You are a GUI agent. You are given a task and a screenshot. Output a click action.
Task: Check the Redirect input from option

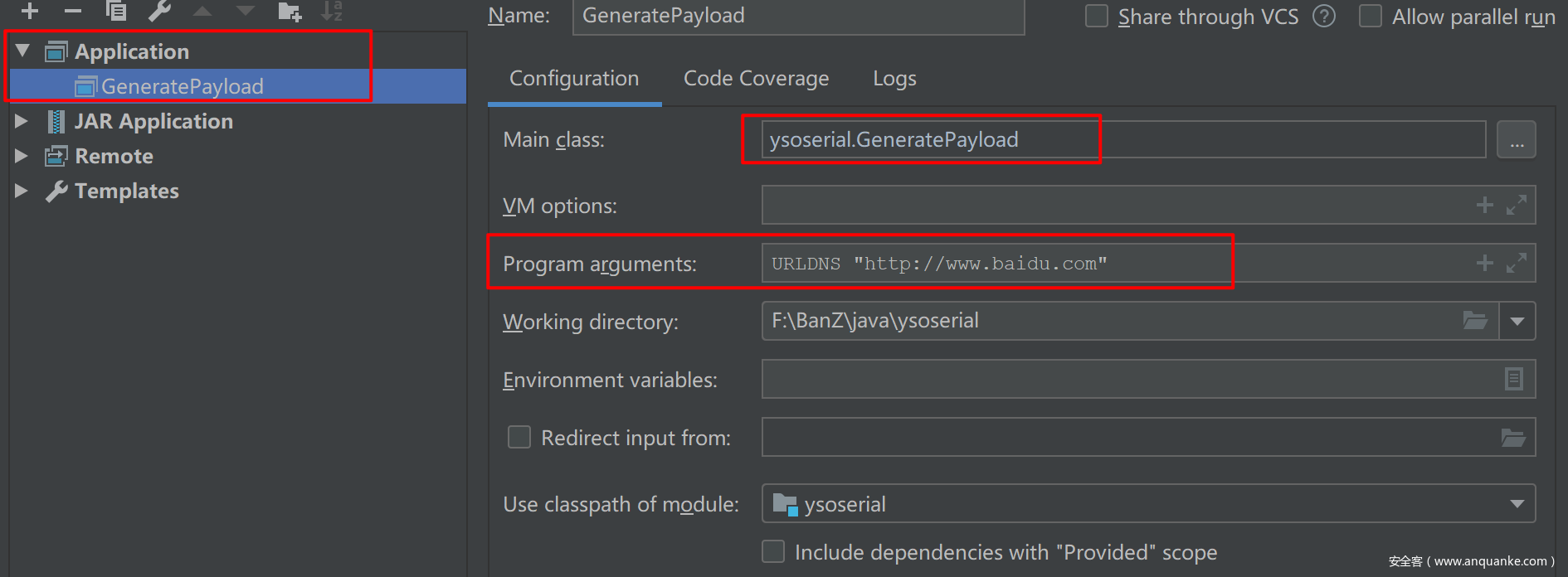tap(519, 437)
